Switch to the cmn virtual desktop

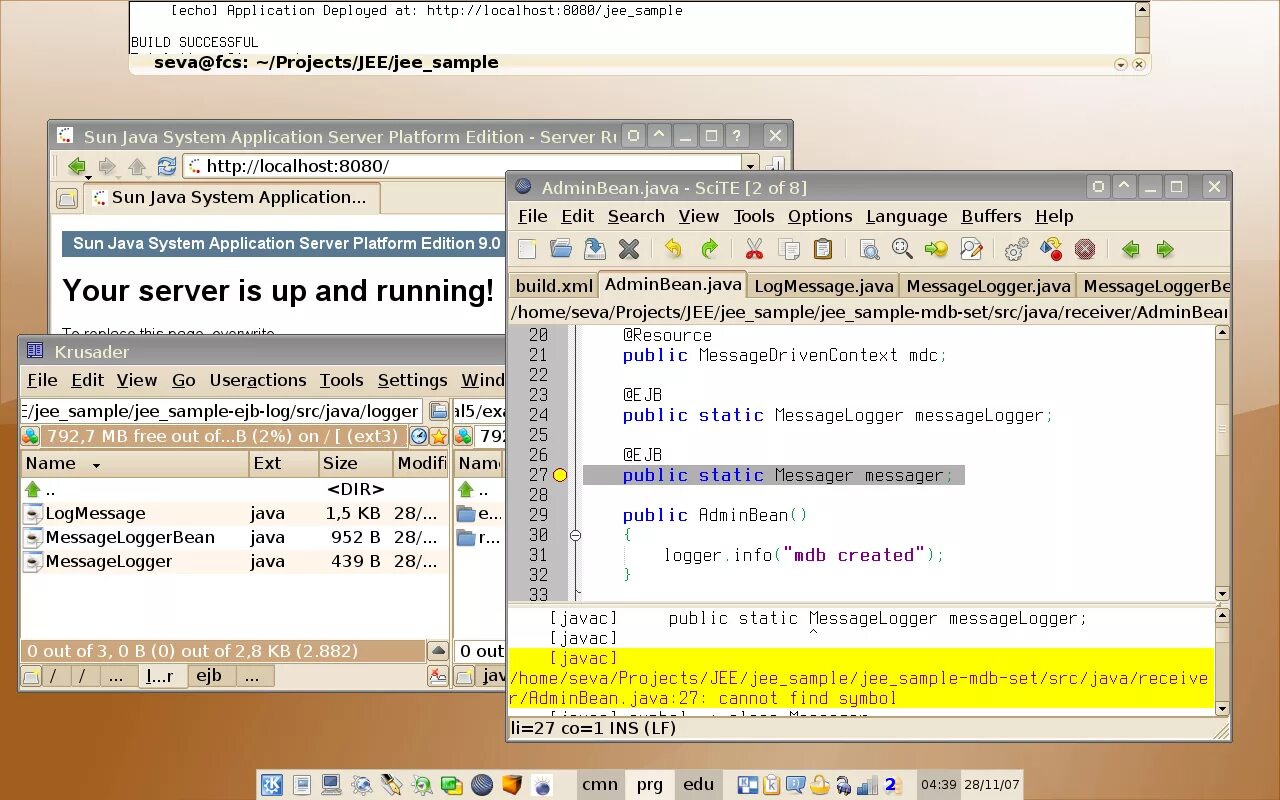click(x=600, y=785)
